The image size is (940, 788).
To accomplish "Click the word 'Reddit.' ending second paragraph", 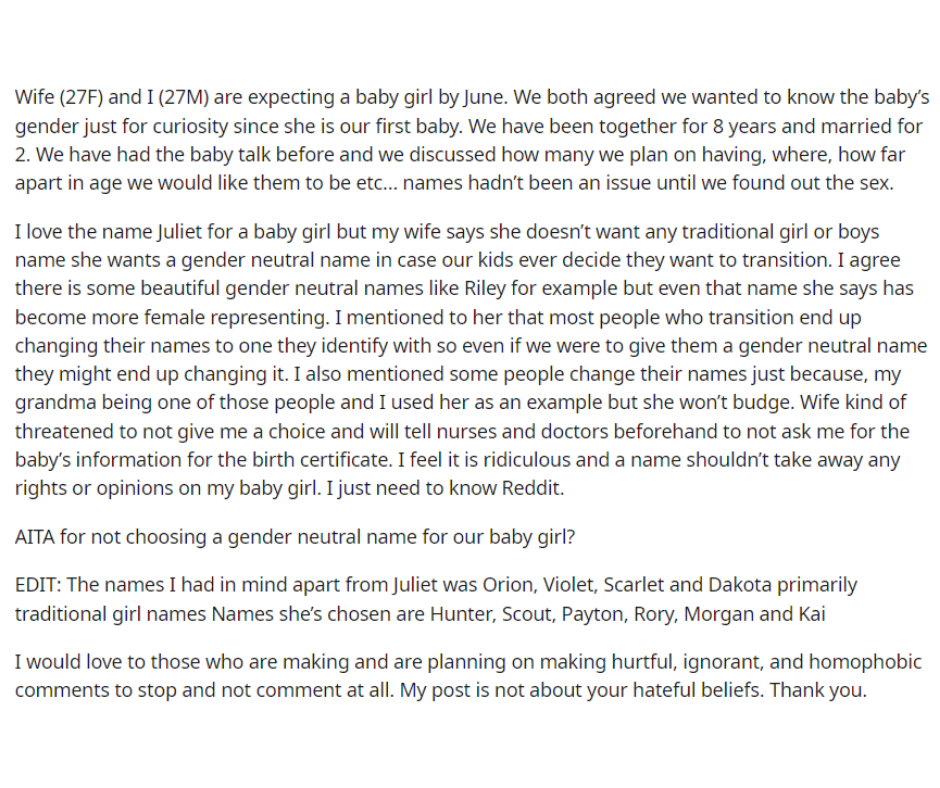I will pyautogui.click(x=533, y=488).
